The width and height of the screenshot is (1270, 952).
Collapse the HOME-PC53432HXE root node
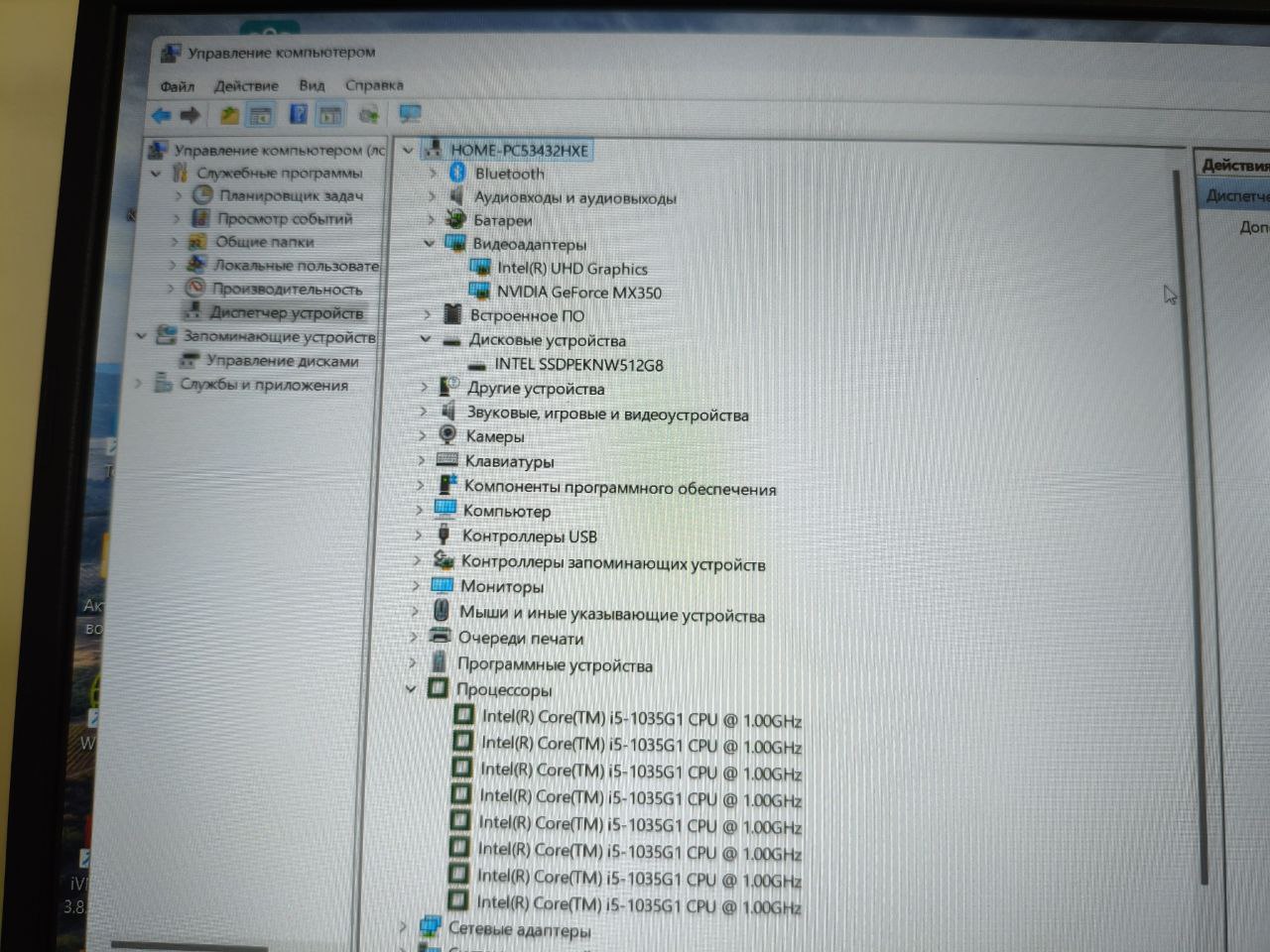pyautogui.click(x=408, y=150)
